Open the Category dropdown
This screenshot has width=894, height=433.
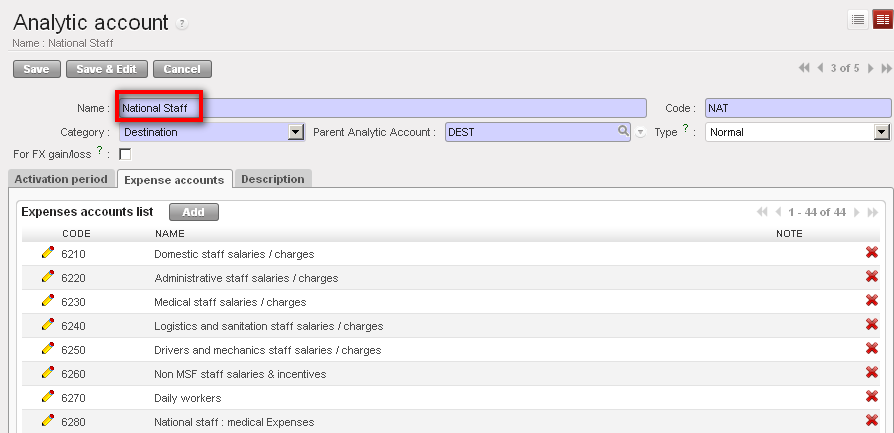(295, 131)
